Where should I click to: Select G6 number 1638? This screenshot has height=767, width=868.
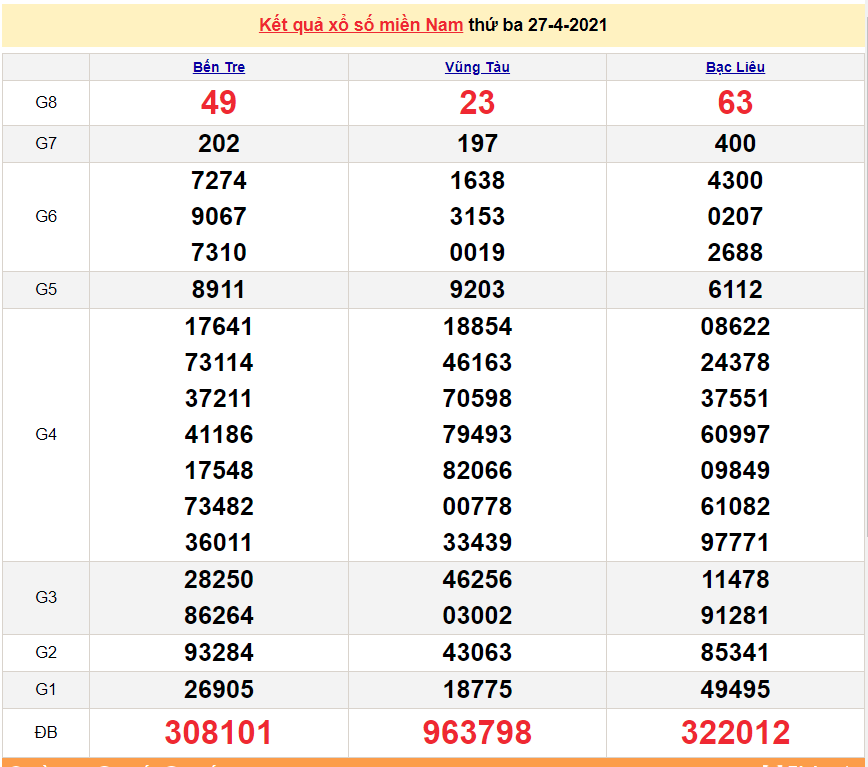[x=477, y=180]
